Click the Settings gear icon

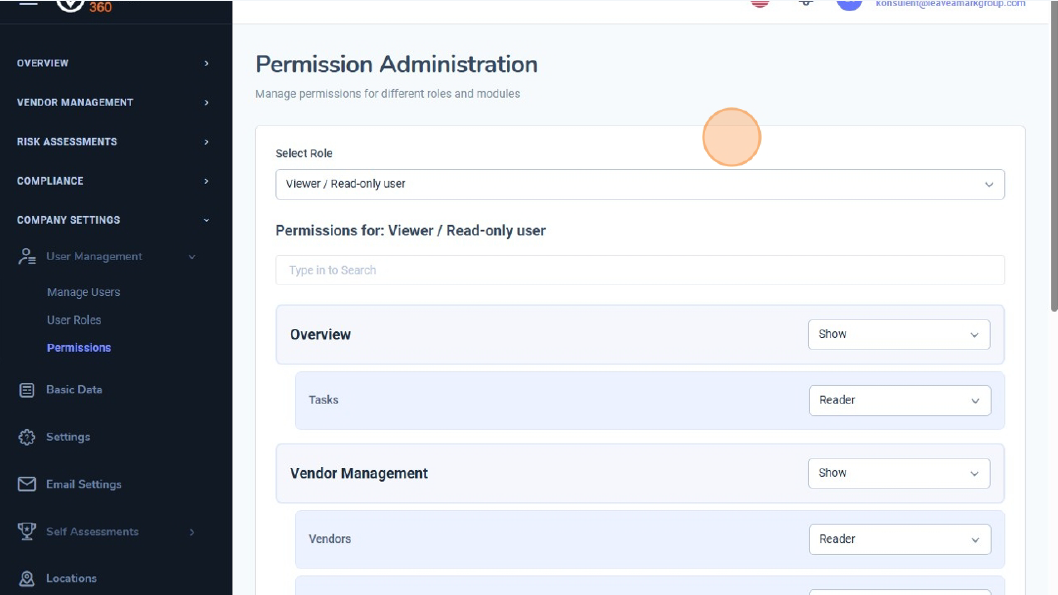coord(27,437)
